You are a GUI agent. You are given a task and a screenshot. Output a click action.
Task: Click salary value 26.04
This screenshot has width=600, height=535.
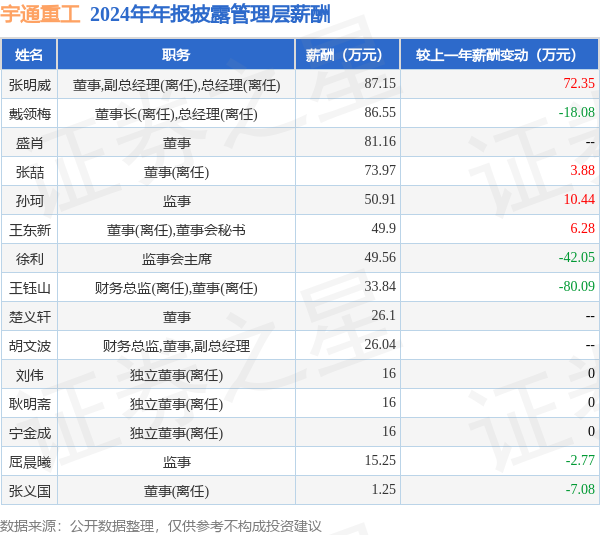pos(380,344)
